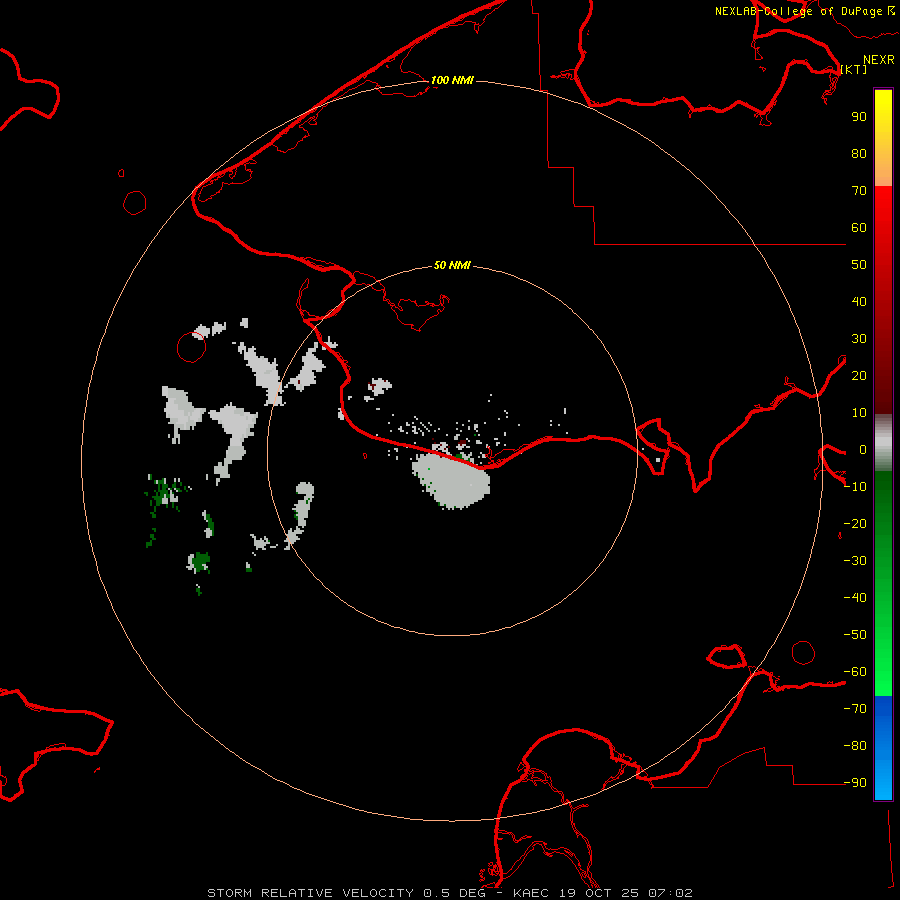Click the 0 value on velocity scale
This screenshot has height=900, width=900.
click(863, 450)
